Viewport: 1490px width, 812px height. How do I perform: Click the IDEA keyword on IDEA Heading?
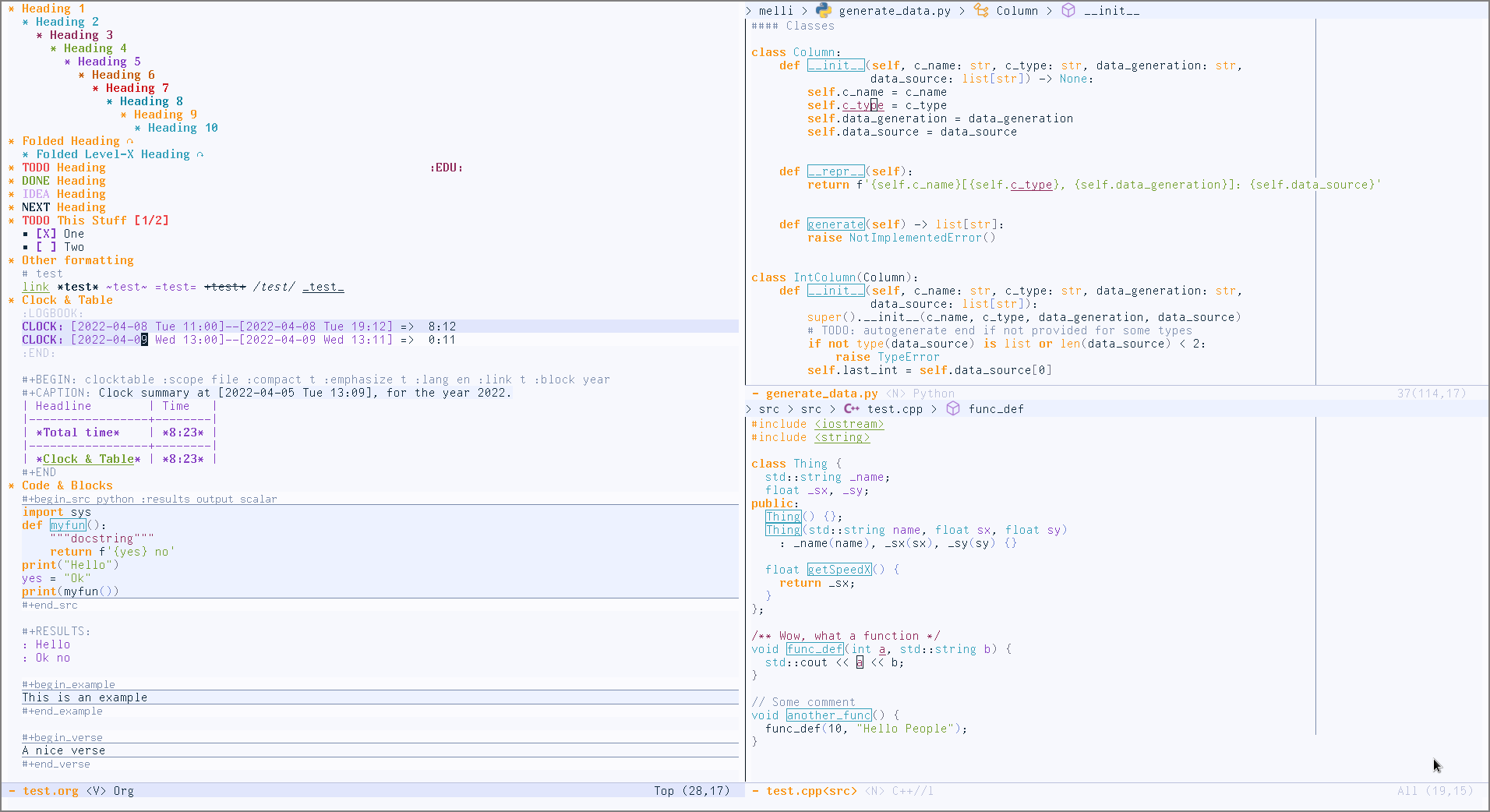point(36,194)
